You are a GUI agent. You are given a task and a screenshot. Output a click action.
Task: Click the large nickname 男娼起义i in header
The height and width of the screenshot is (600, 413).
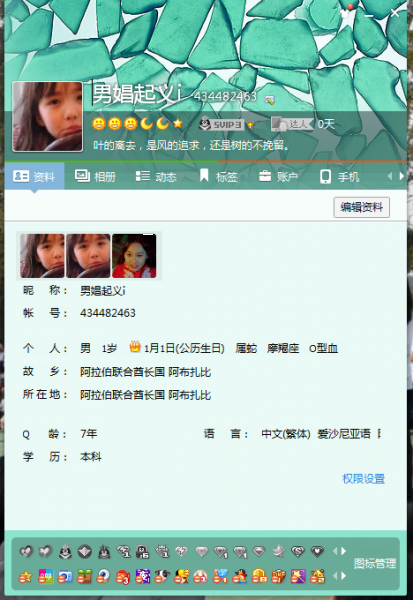[x=137, y=94]
